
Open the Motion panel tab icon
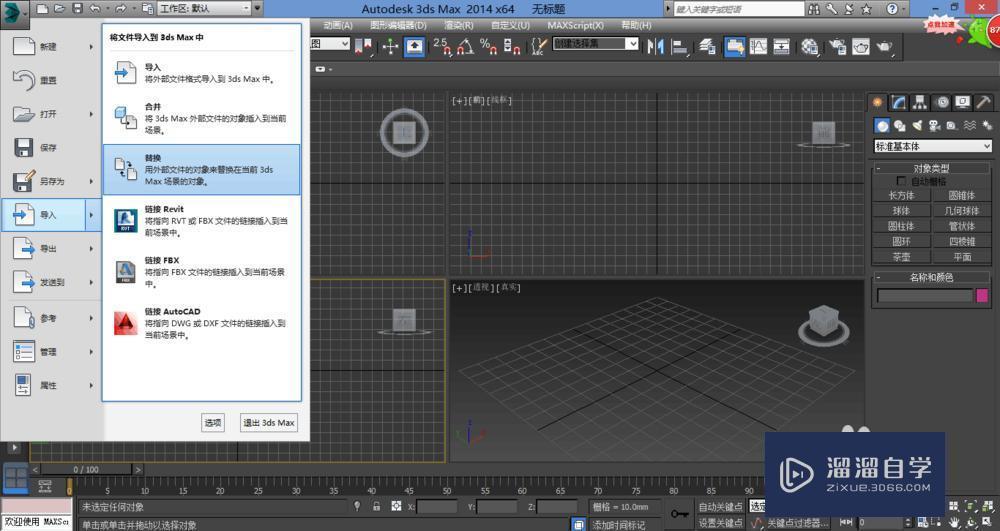pos(942,102)
